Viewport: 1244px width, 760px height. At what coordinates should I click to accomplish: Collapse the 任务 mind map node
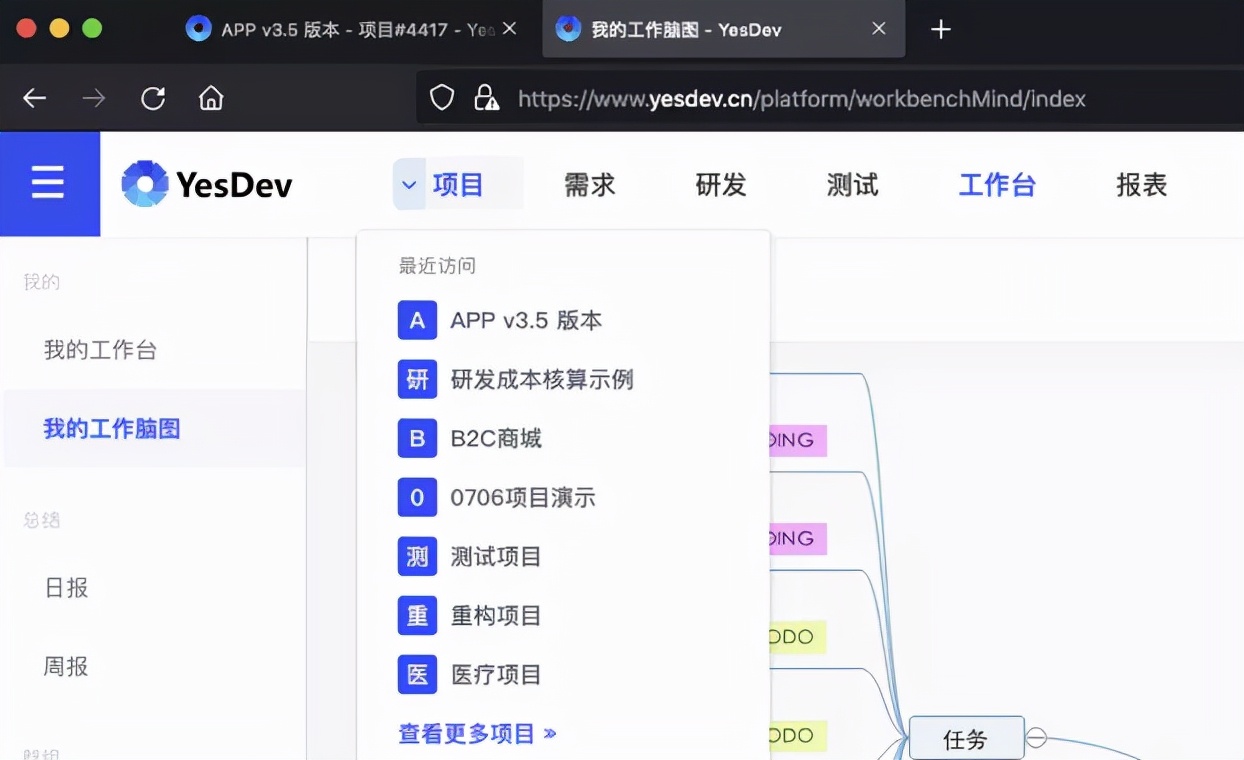coord(1037,738)
